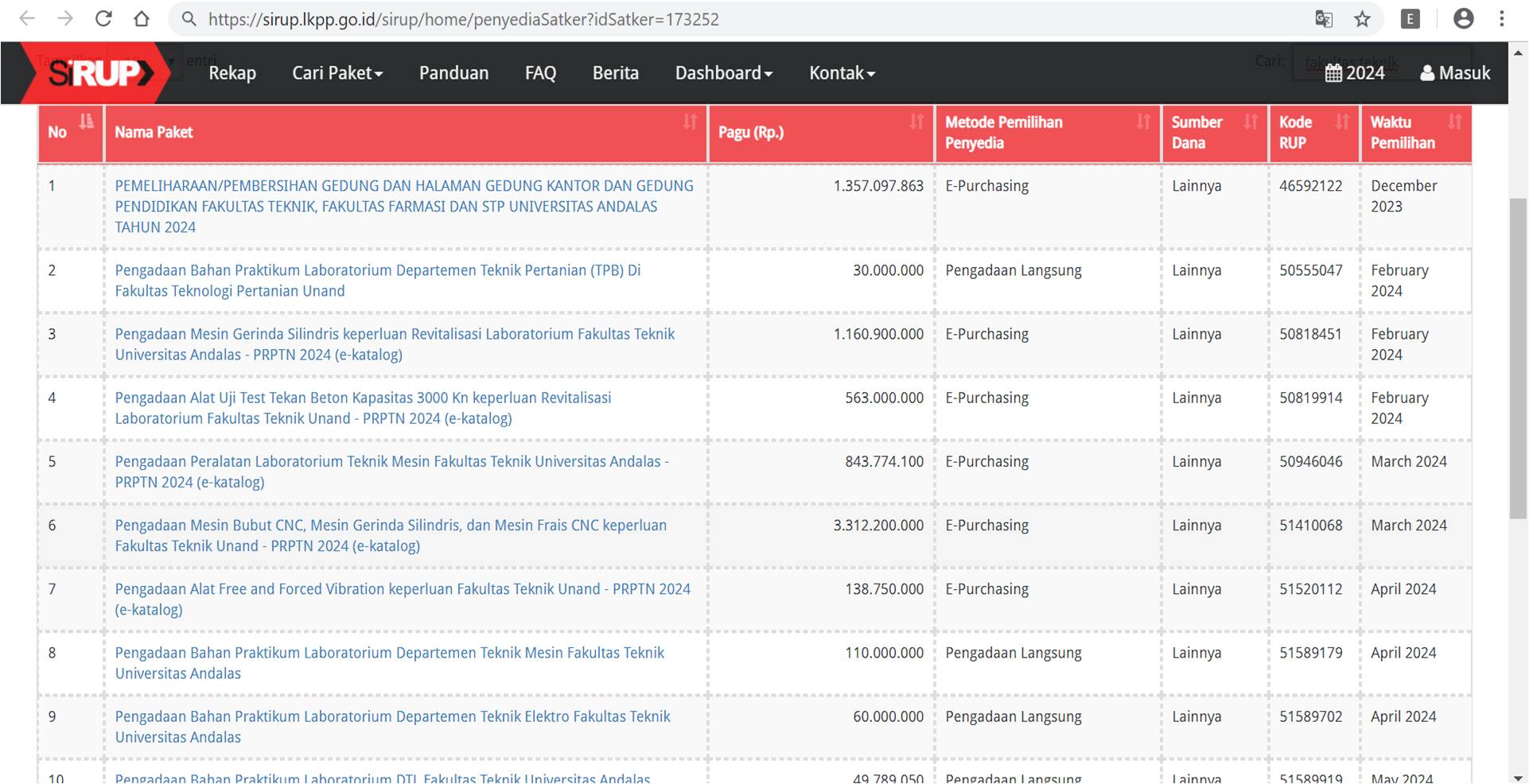Expand the Cari Paket dropdown menu

(337, 73)
